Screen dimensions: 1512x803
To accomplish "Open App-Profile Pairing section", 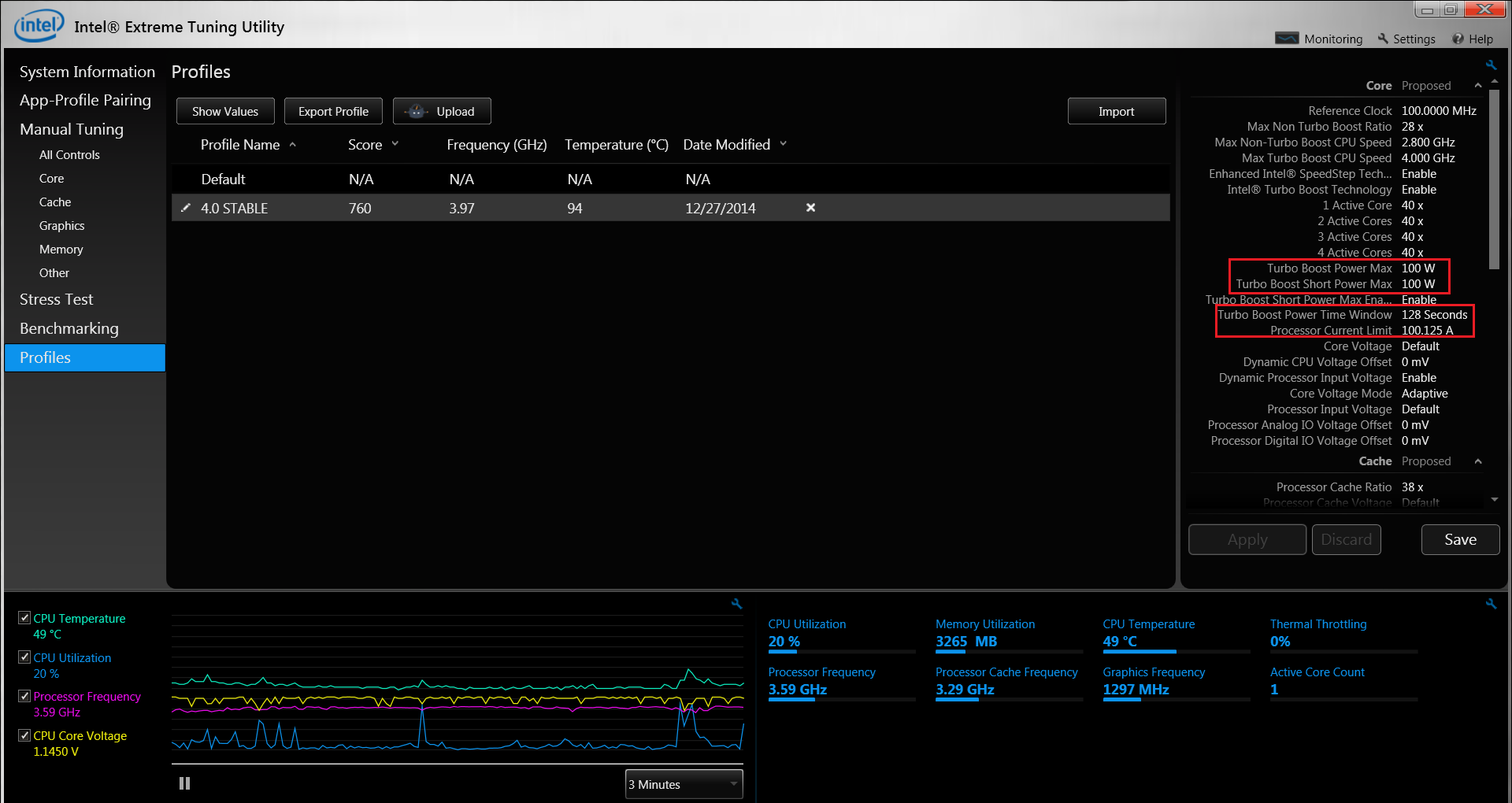I will tap(85, 100).
